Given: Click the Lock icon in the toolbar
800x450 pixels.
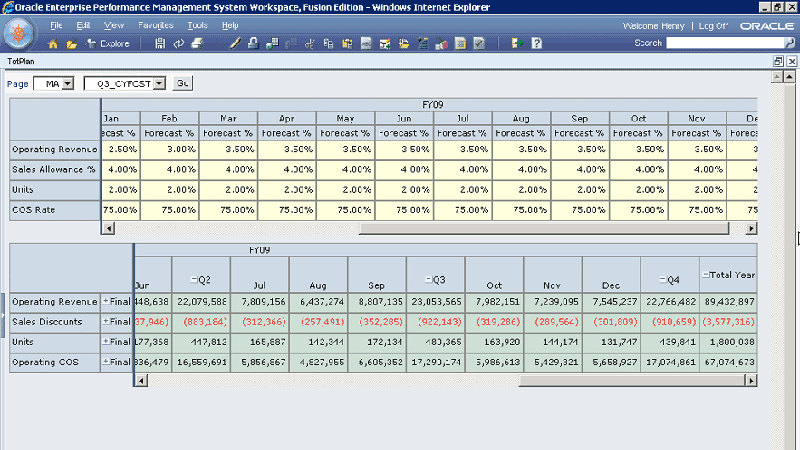Looking at the screenshot, I should pyautogui.click(x=253, y=44).
